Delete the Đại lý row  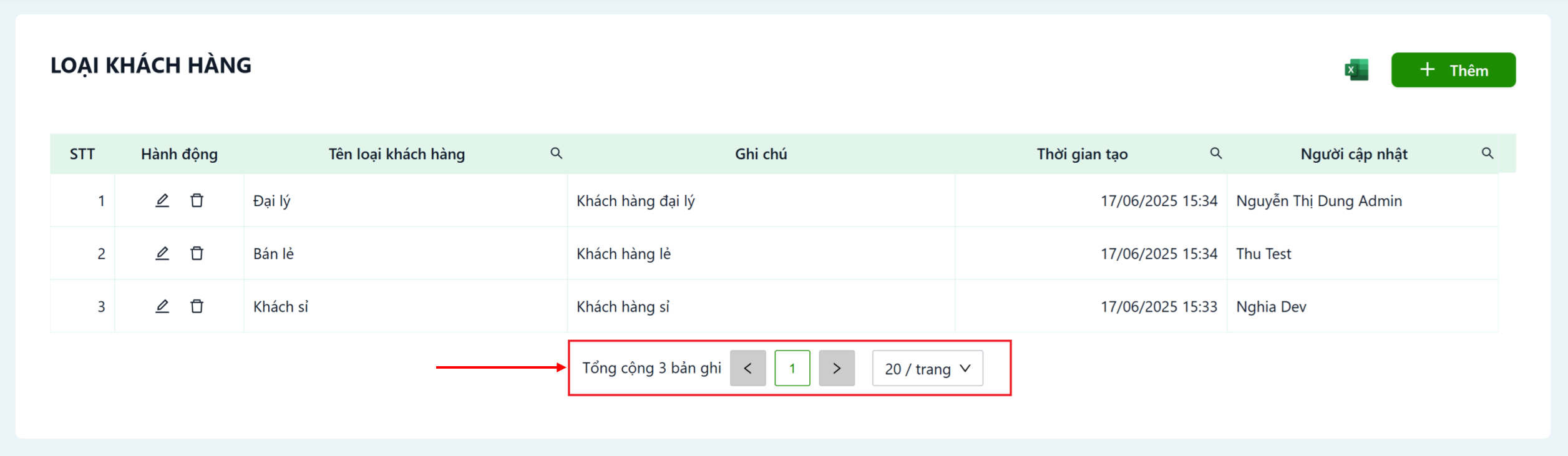197,200
